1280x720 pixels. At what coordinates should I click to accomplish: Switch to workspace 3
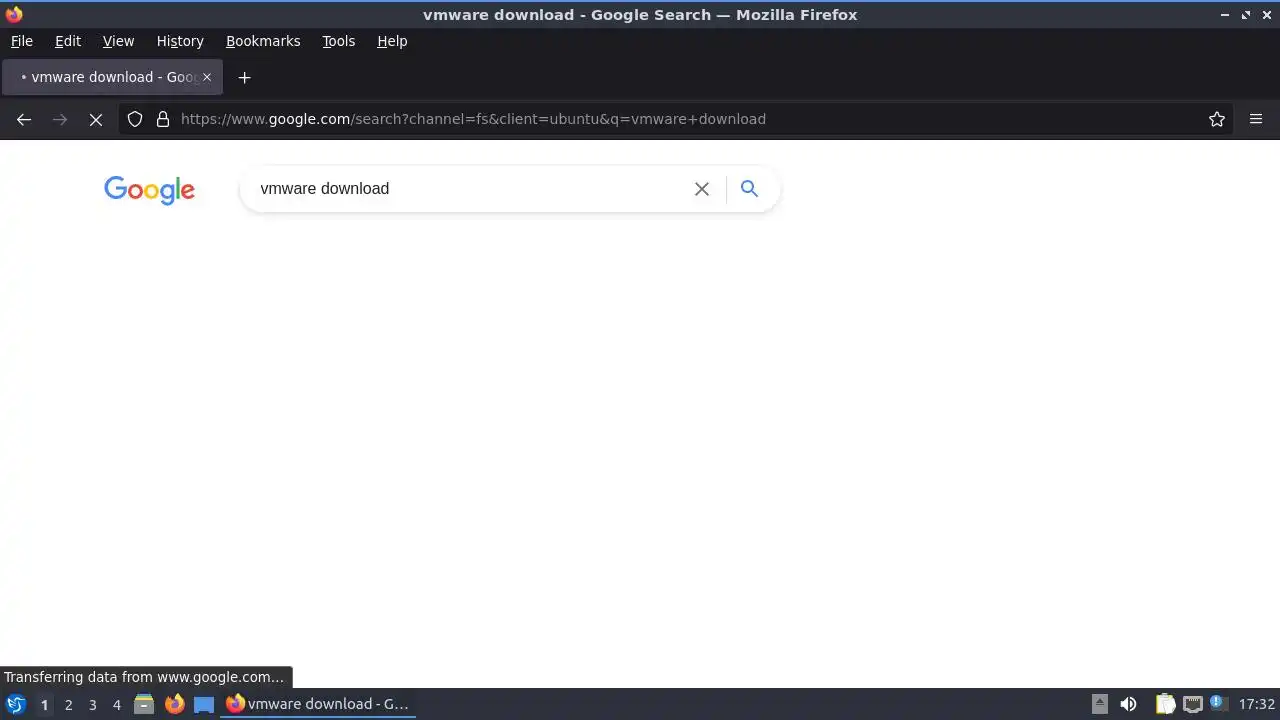[x=92, y=705]
